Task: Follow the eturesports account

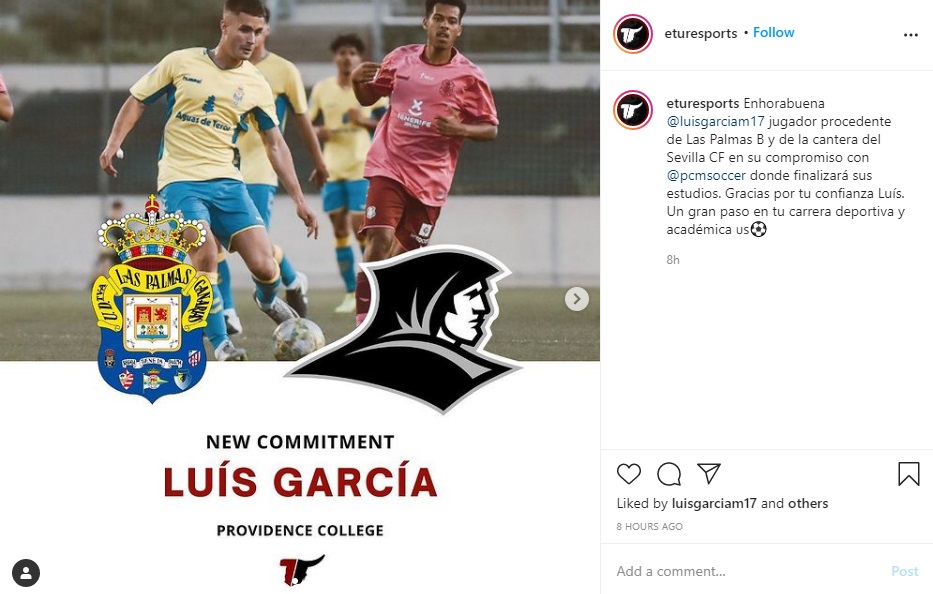Action: pyautogui.click(x=774, y=33)
